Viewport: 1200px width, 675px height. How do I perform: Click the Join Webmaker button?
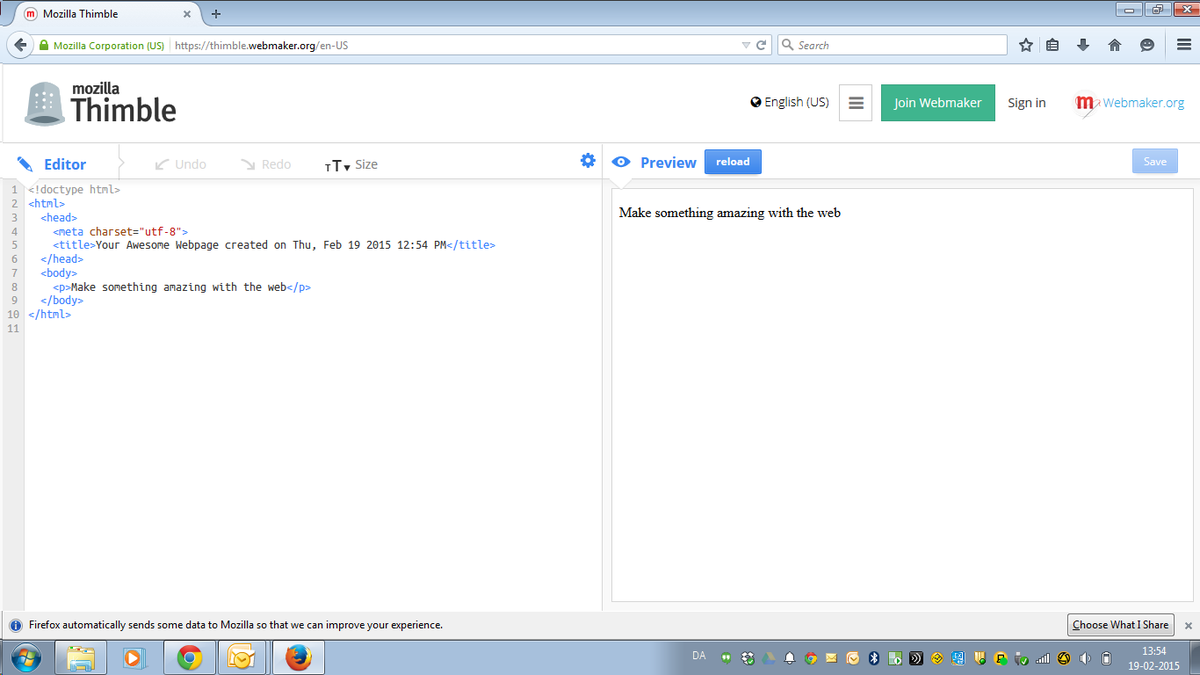click(x=938, y=103)
